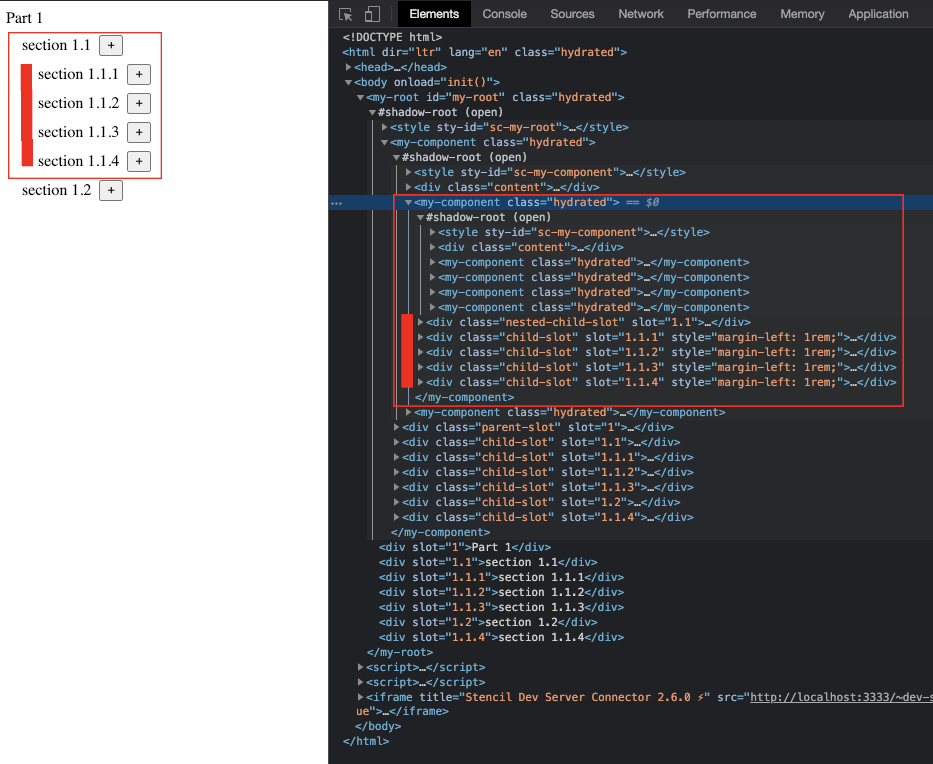The height and width of the screenshot is (764, 933).
Task: Expand the child-slot div with slot 1.1.4 margin-left
Action: point(421,383)
